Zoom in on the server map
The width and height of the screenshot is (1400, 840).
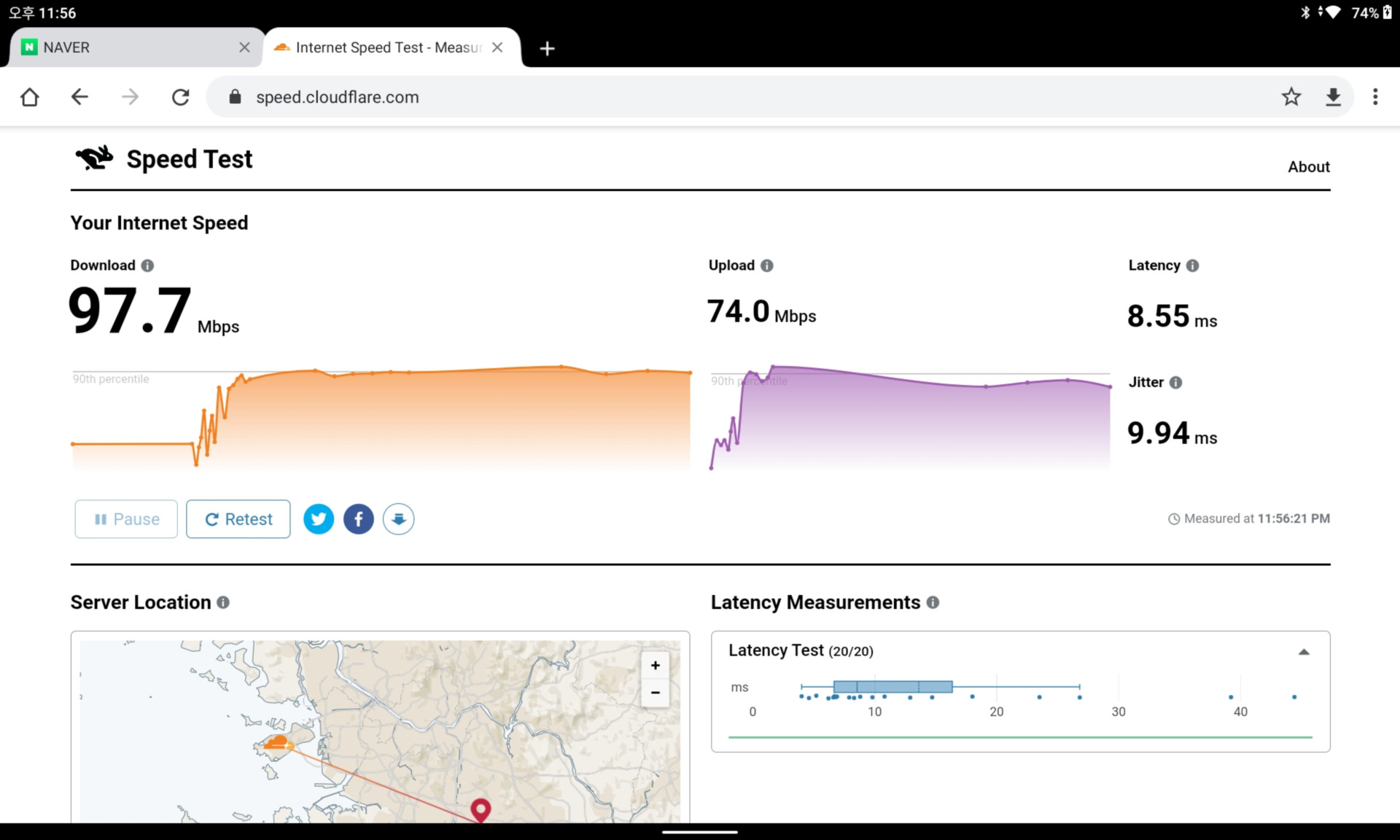click(x=655, y=665)
